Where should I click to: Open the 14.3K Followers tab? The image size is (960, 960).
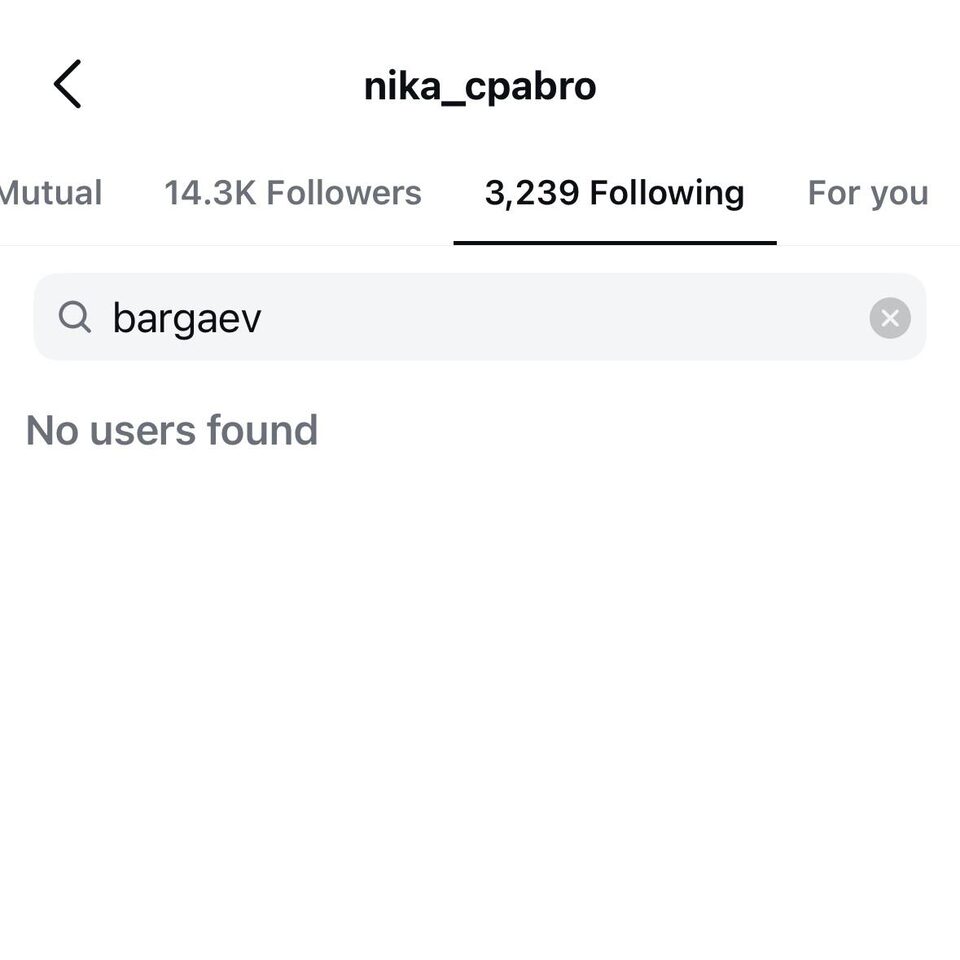click(293, 193)
